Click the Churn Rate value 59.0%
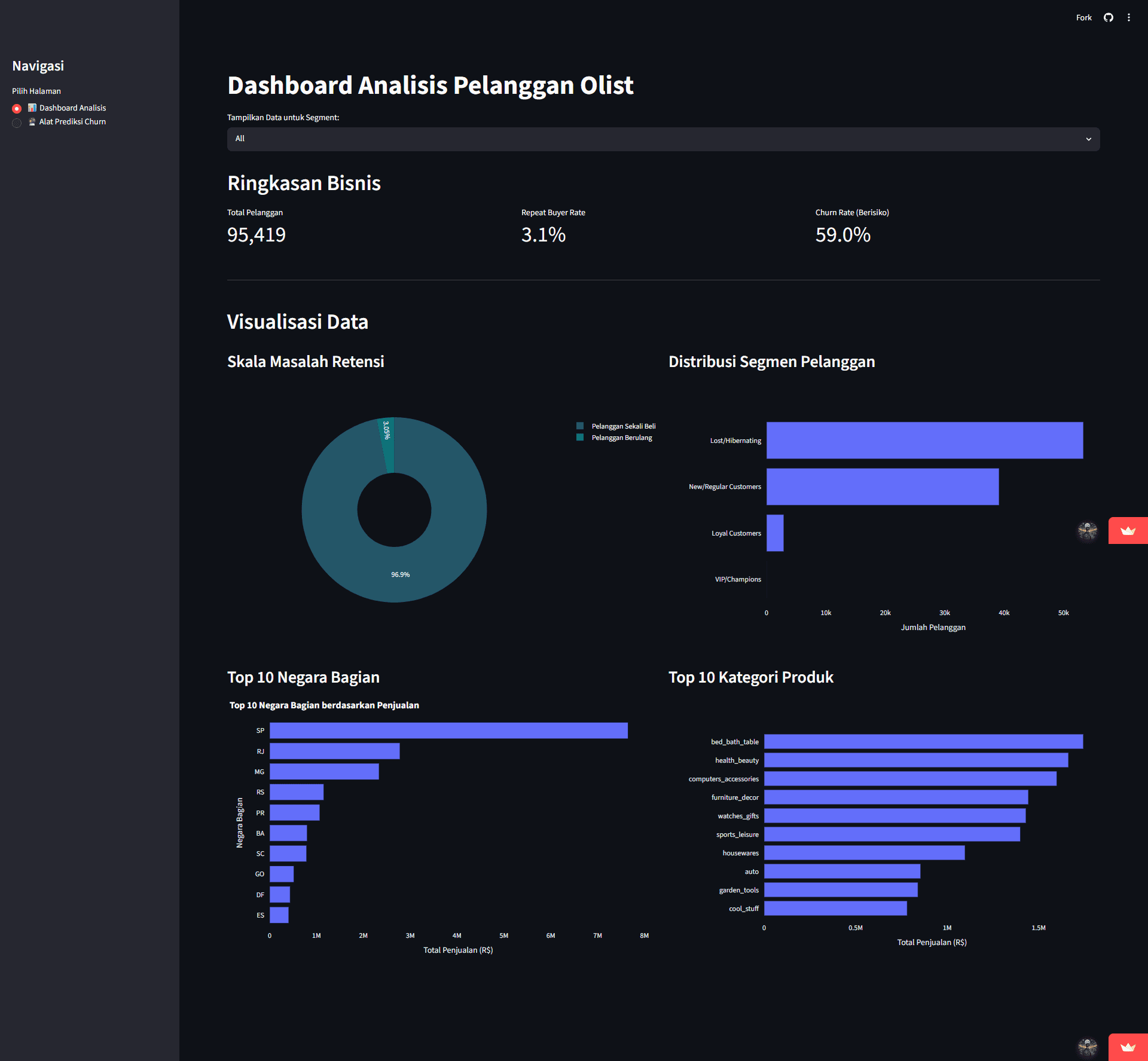 843,235
